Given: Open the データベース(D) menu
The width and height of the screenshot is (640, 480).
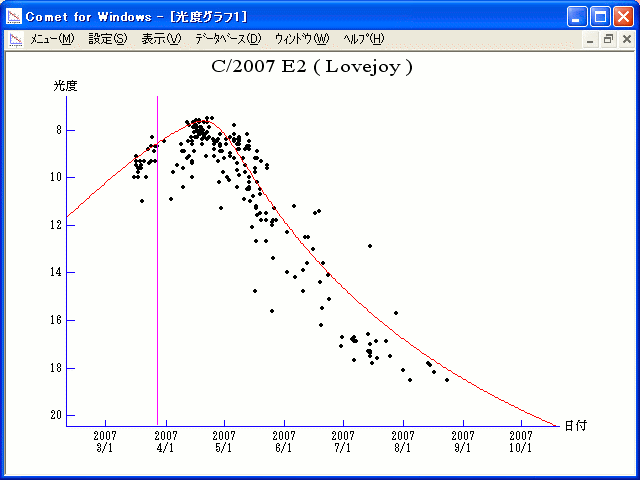Looking at the screenshot, I should click(x=228, y=39).
